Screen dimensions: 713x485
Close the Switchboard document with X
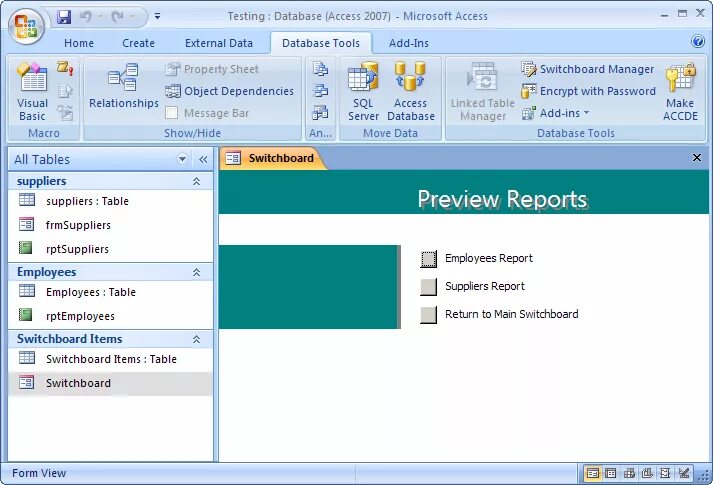[697, 157]
